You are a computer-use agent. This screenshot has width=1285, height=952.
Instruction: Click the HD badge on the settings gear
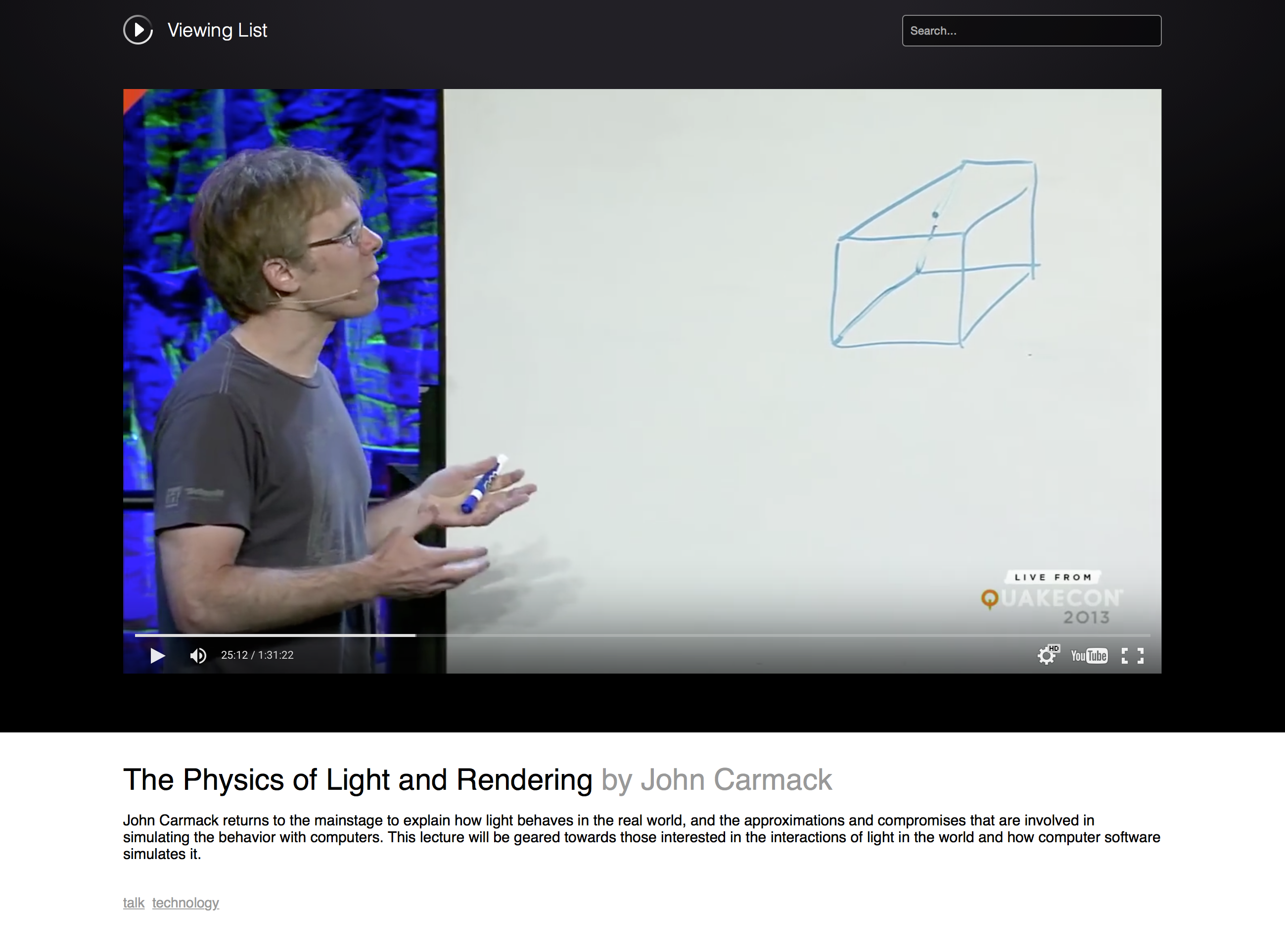coord(1054,648)
